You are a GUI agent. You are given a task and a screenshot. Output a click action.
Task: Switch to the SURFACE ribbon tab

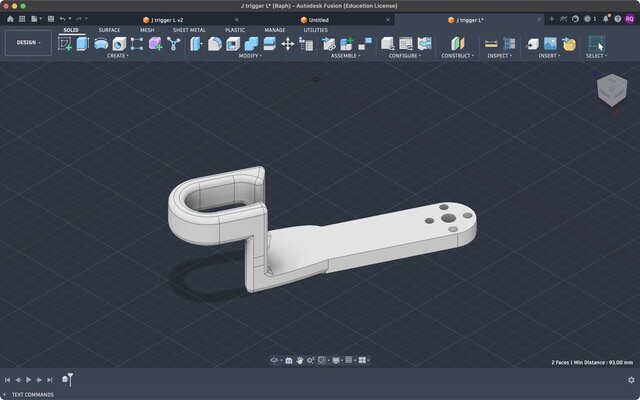(x=109, y=30)
